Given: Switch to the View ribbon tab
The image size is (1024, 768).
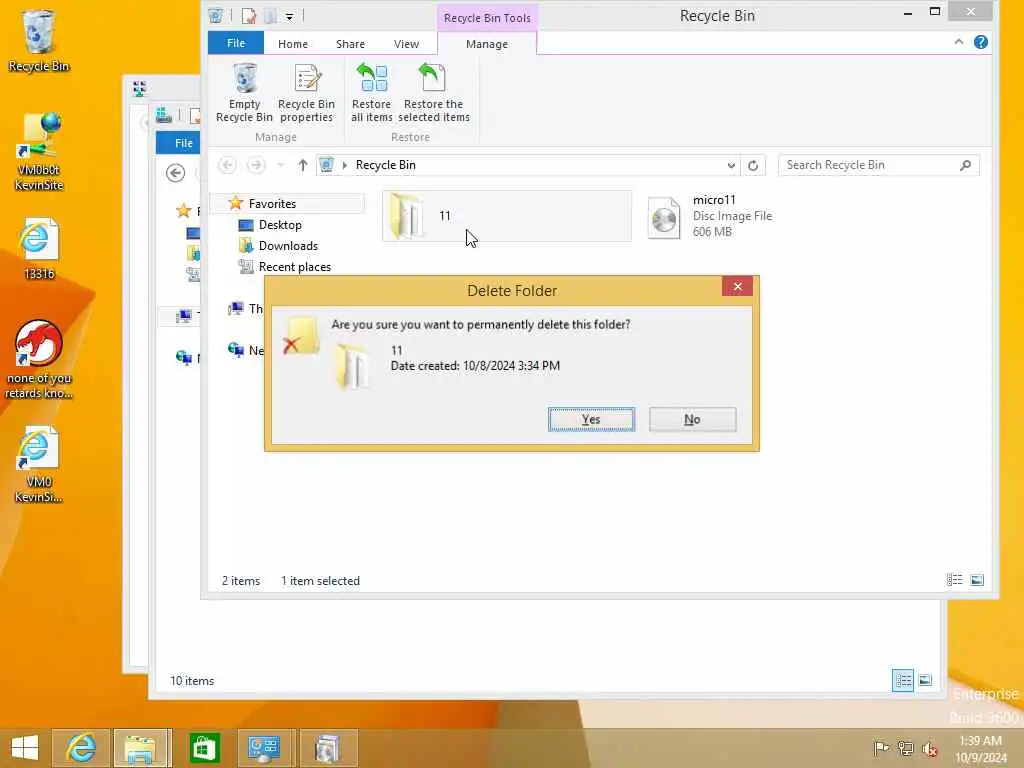Looking at the screenshot, I should [406, 44].
